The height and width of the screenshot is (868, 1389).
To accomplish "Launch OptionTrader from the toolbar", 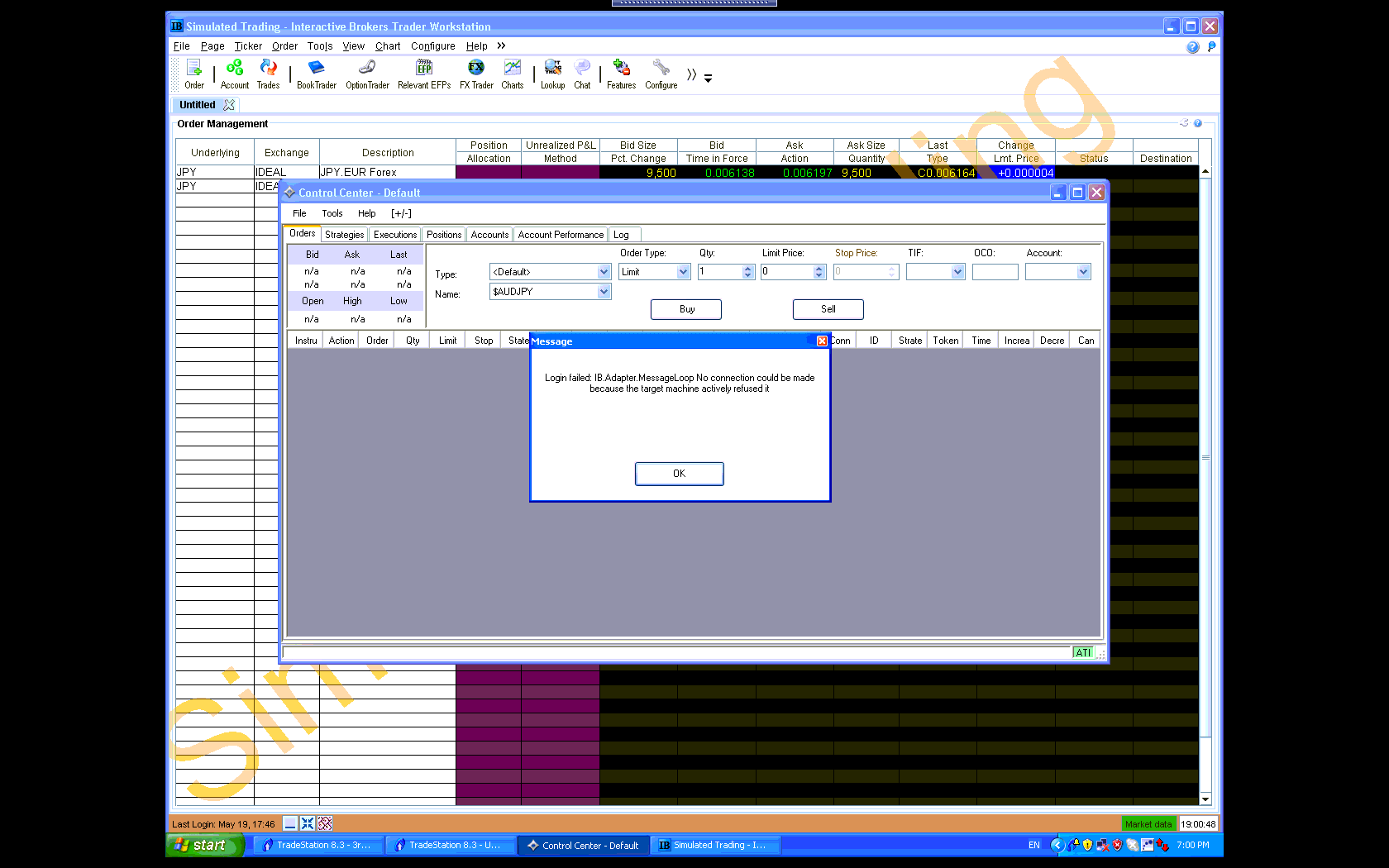I will (x=367, y=74).
